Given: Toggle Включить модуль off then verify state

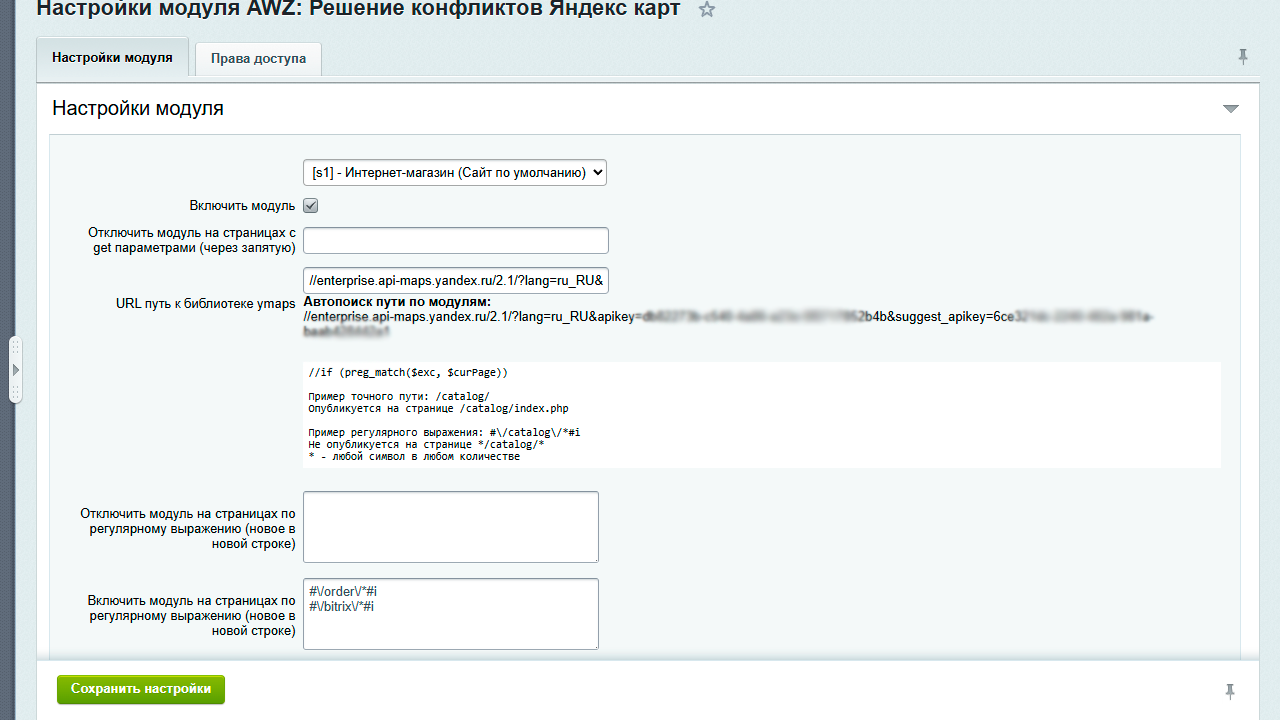Looking at the screenshot, I should pyautogui.click(x=311, y=205).
